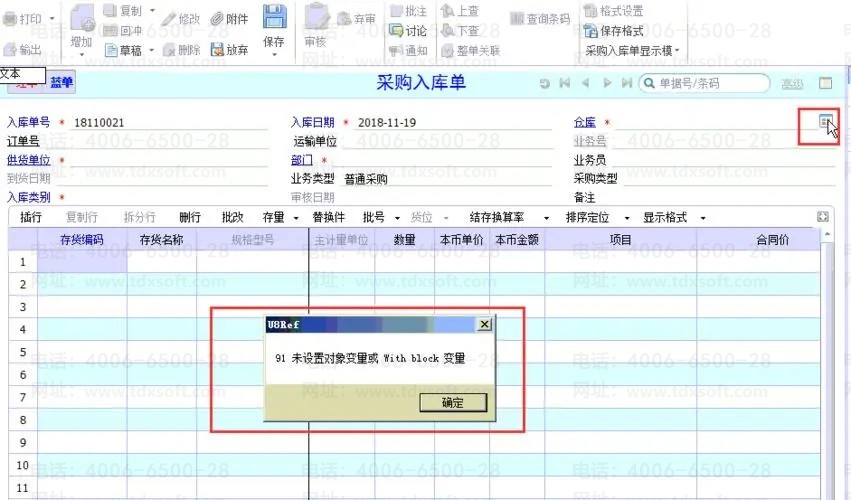Click the 高级 advanced search link

792,84
